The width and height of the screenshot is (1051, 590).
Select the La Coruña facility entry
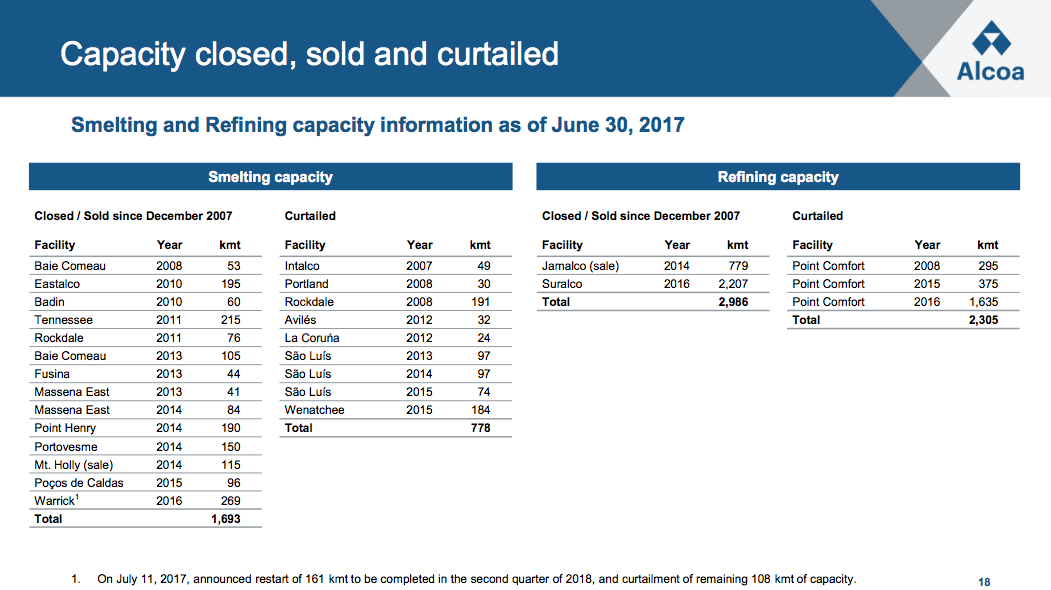click(x=312, y=338)
